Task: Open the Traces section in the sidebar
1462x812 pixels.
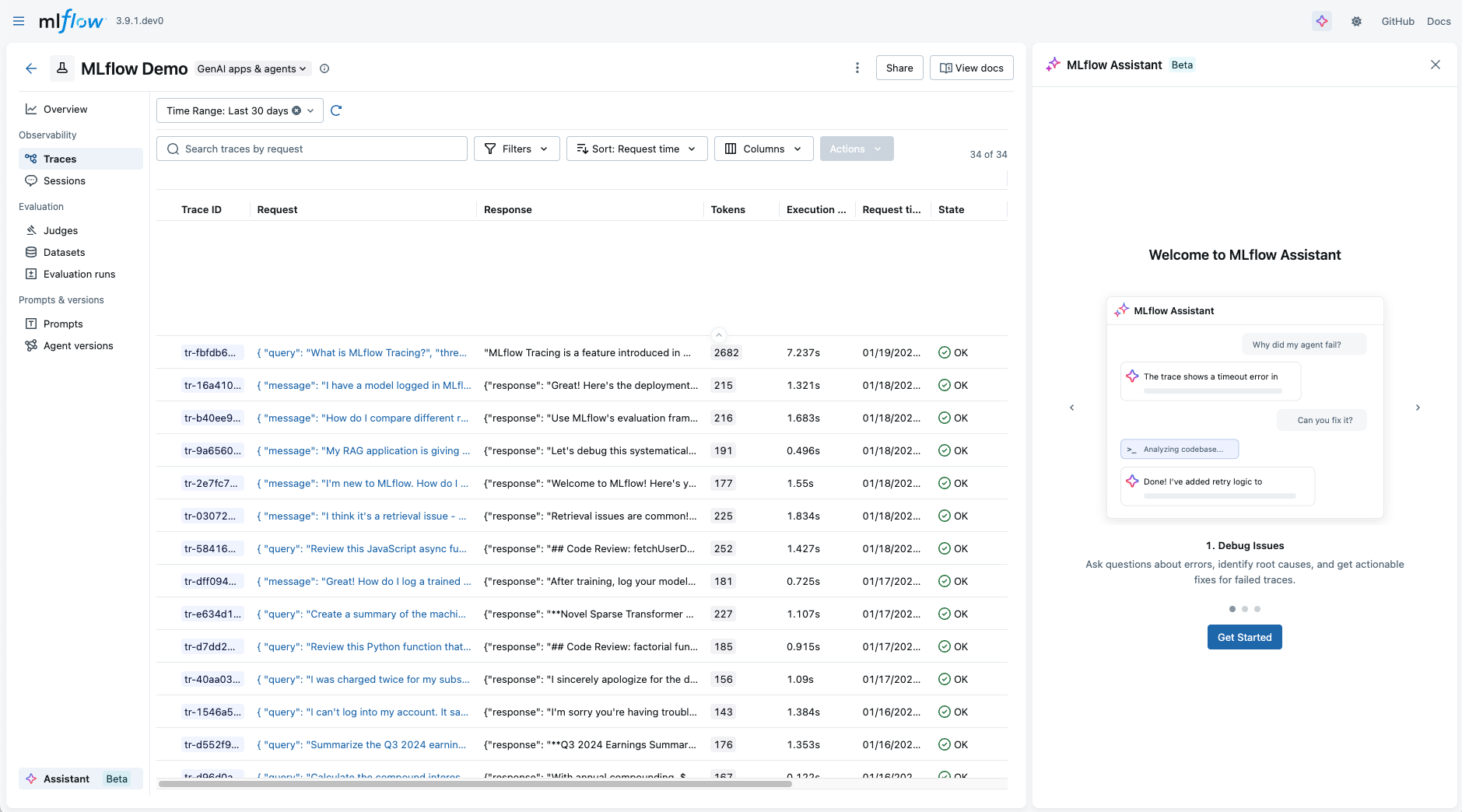Action: pos(59,158)
